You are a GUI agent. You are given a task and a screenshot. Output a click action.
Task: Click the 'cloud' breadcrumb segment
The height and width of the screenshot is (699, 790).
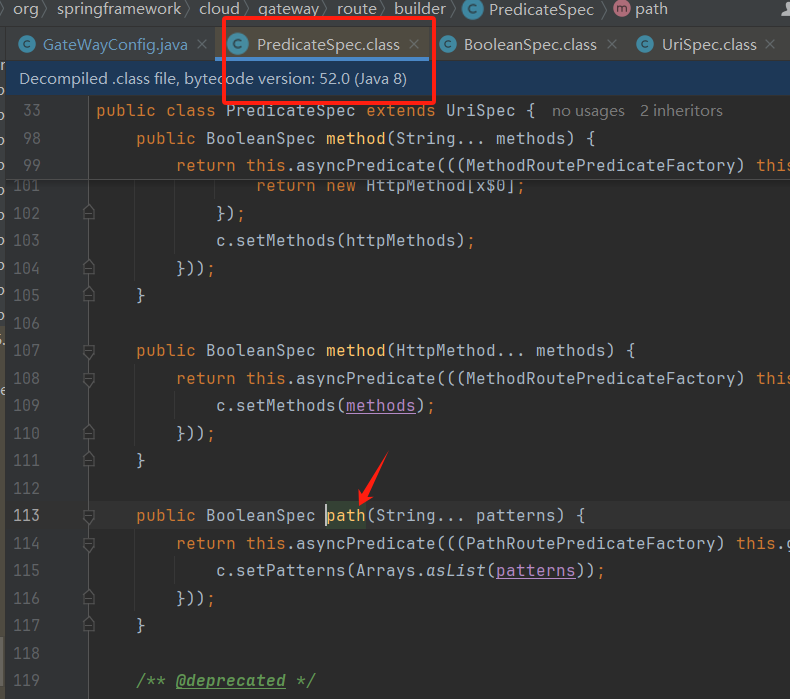[x=219, y=9]
